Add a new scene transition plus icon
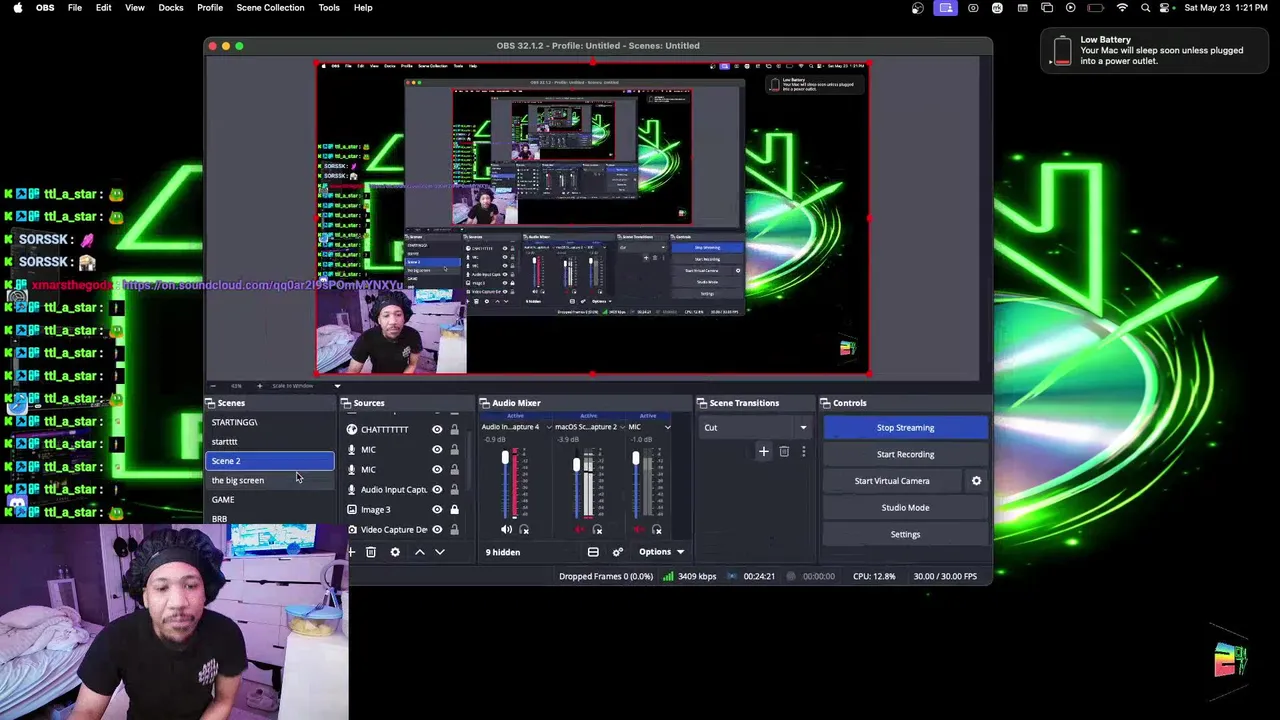 (x=764, y=452)
